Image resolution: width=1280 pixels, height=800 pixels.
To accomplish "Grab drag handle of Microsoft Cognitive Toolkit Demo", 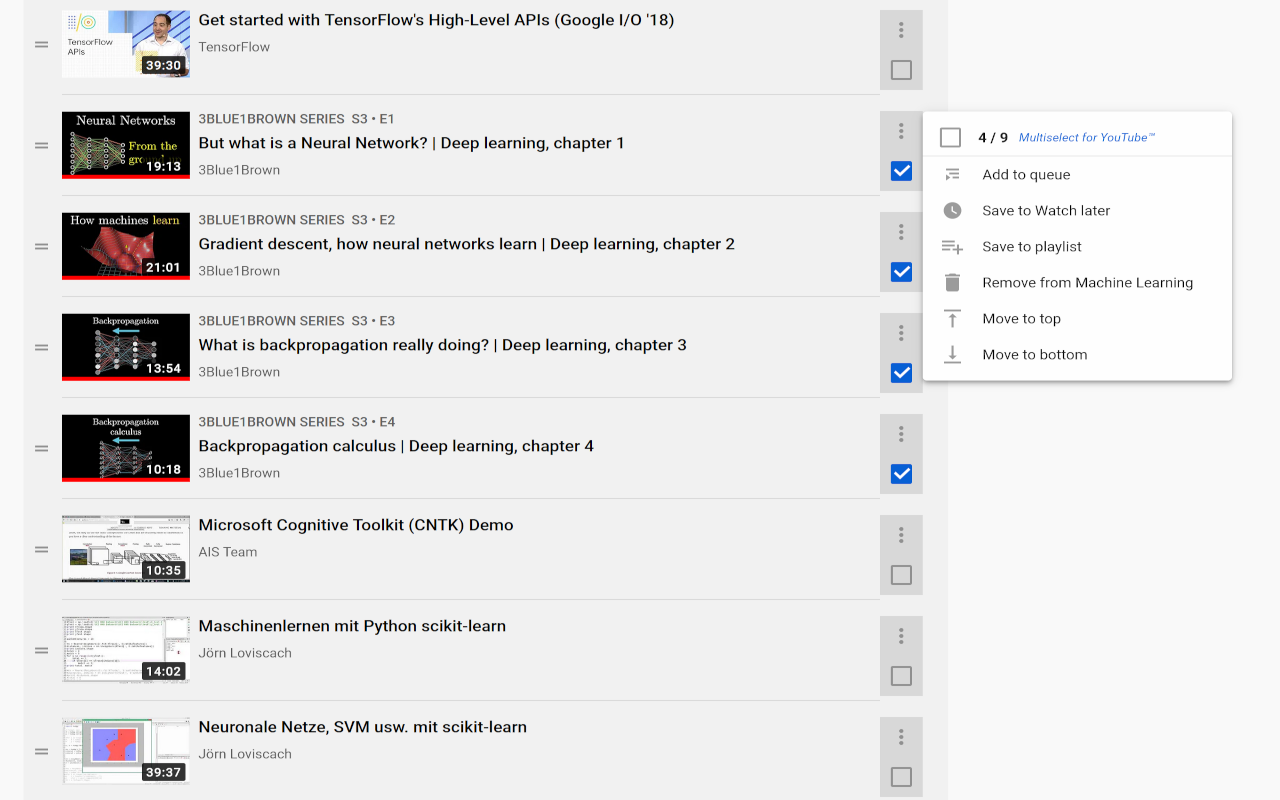I will pyautogui.click(x=42, y=549).
